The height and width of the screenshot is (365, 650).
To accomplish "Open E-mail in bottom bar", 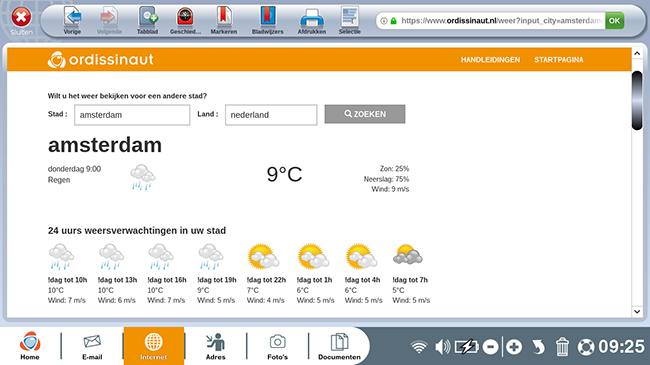I will pyautogui.click(x=92, y=346).
